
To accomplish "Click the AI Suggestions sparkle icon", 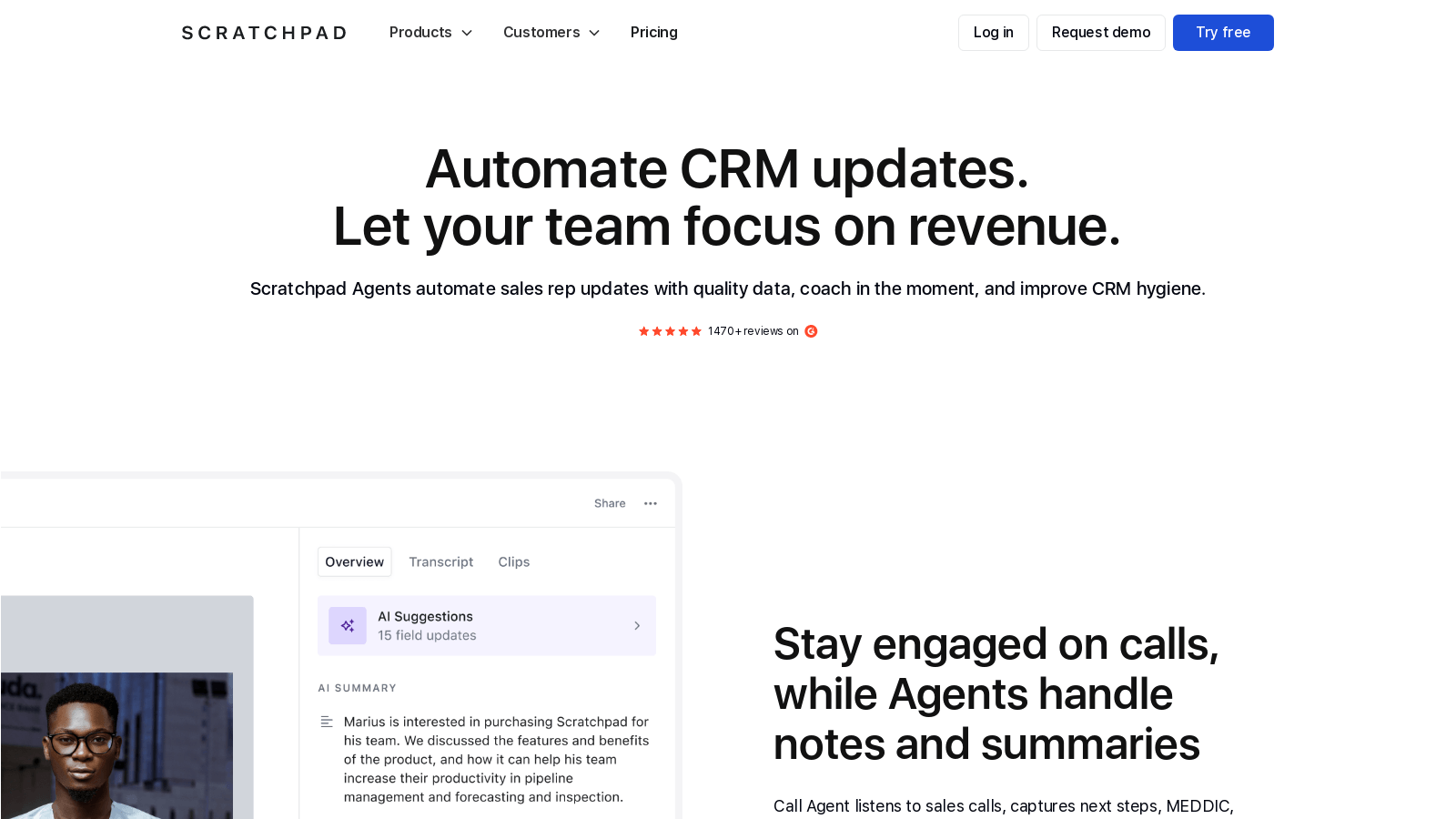I will point(347,626).
